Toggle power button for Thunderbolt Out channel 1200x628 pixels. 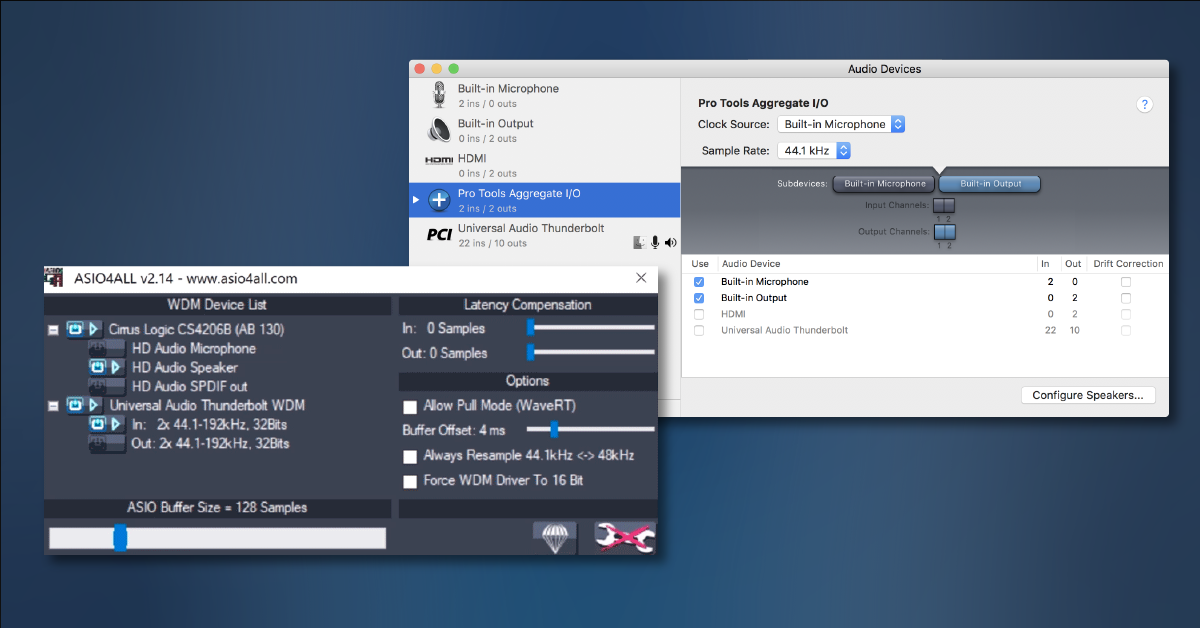click(x=98, y=443)
